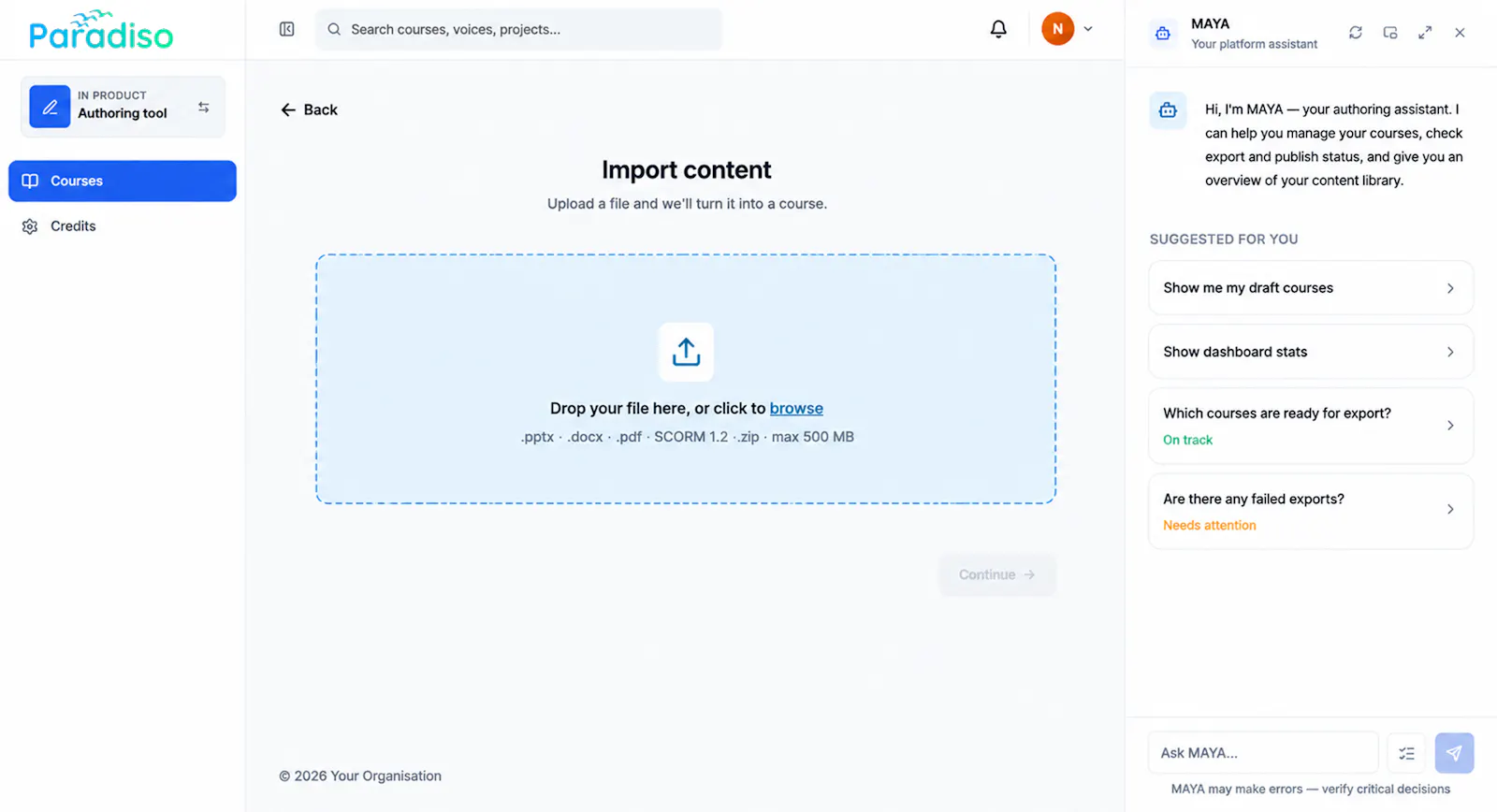Viewport: 1497px width, 812px height.
Task: Expand 'Show me my draft courses' suggestion
Action: pyautogui.click(x=1310, y=288)
